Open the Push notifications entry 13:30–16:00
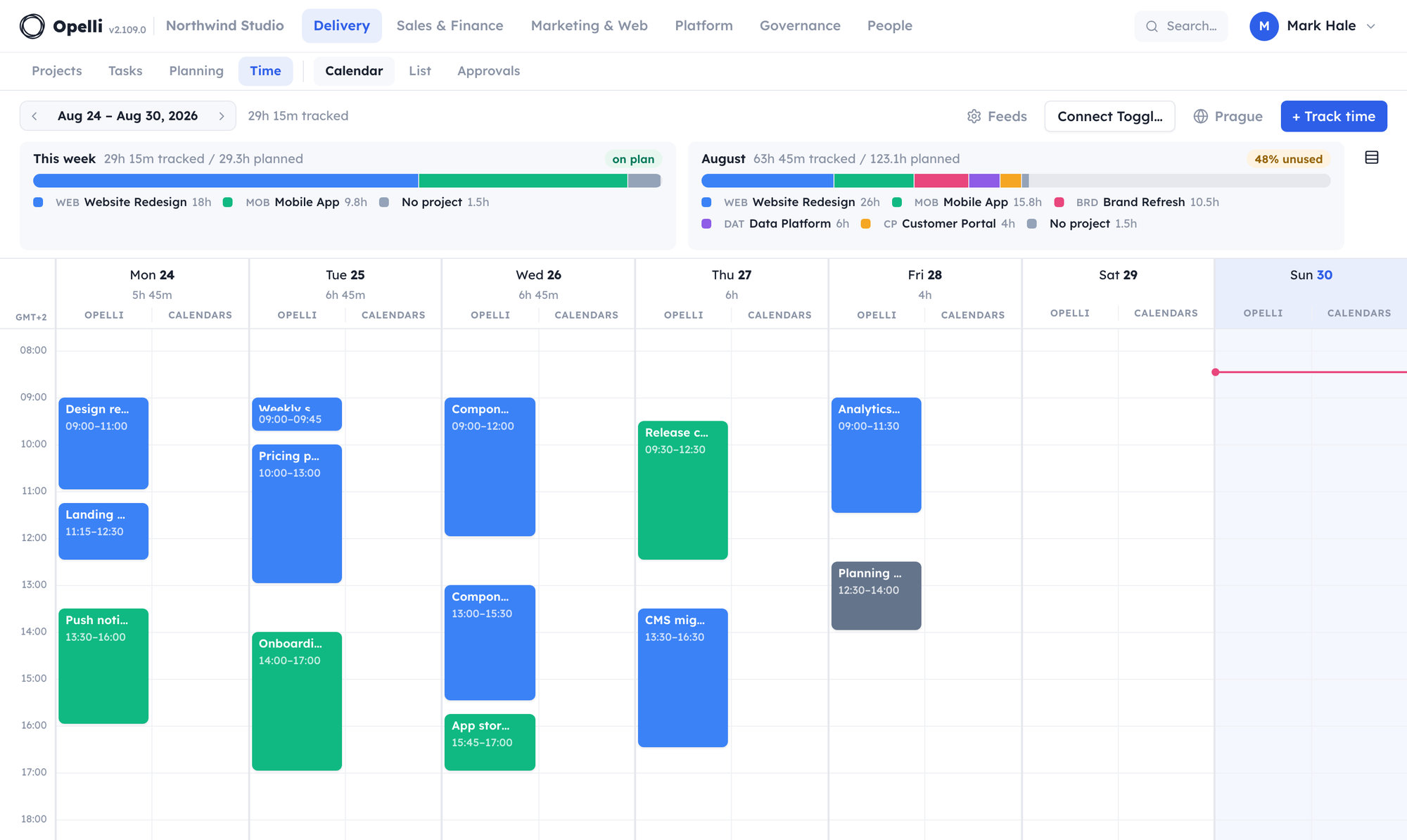 [x=103, y=666]
